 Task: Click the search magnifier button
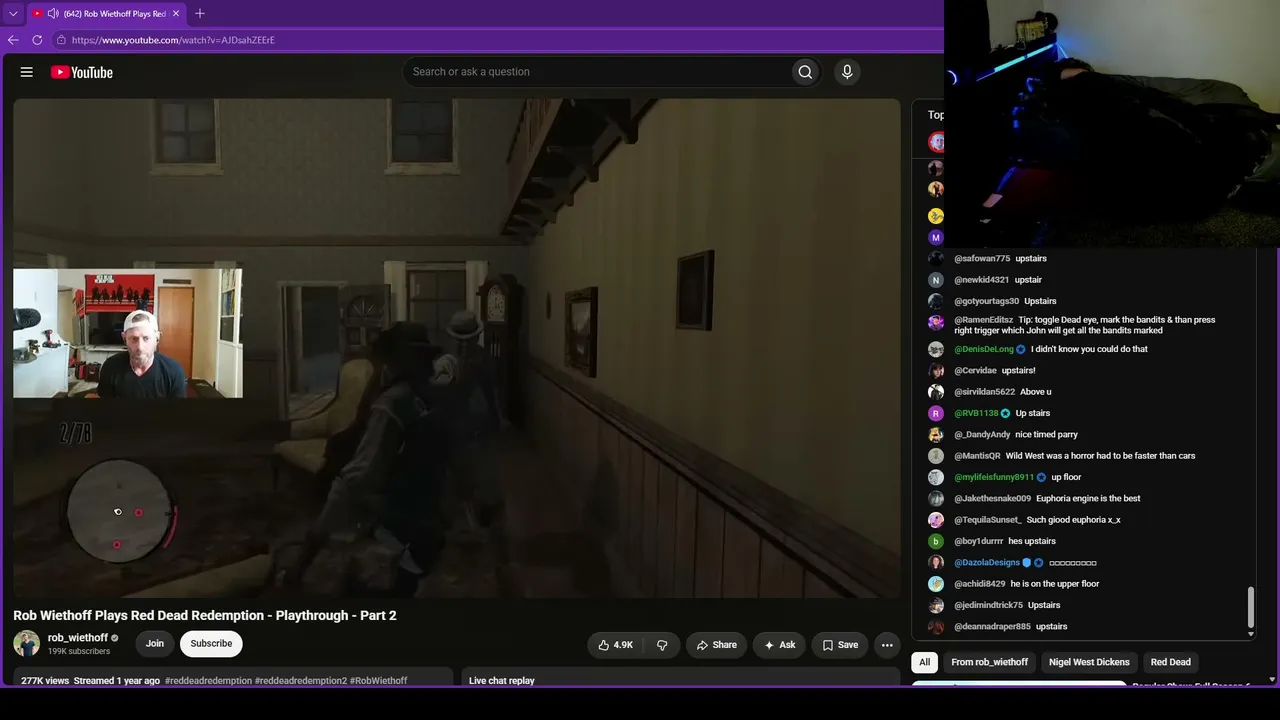coord(805,72)
